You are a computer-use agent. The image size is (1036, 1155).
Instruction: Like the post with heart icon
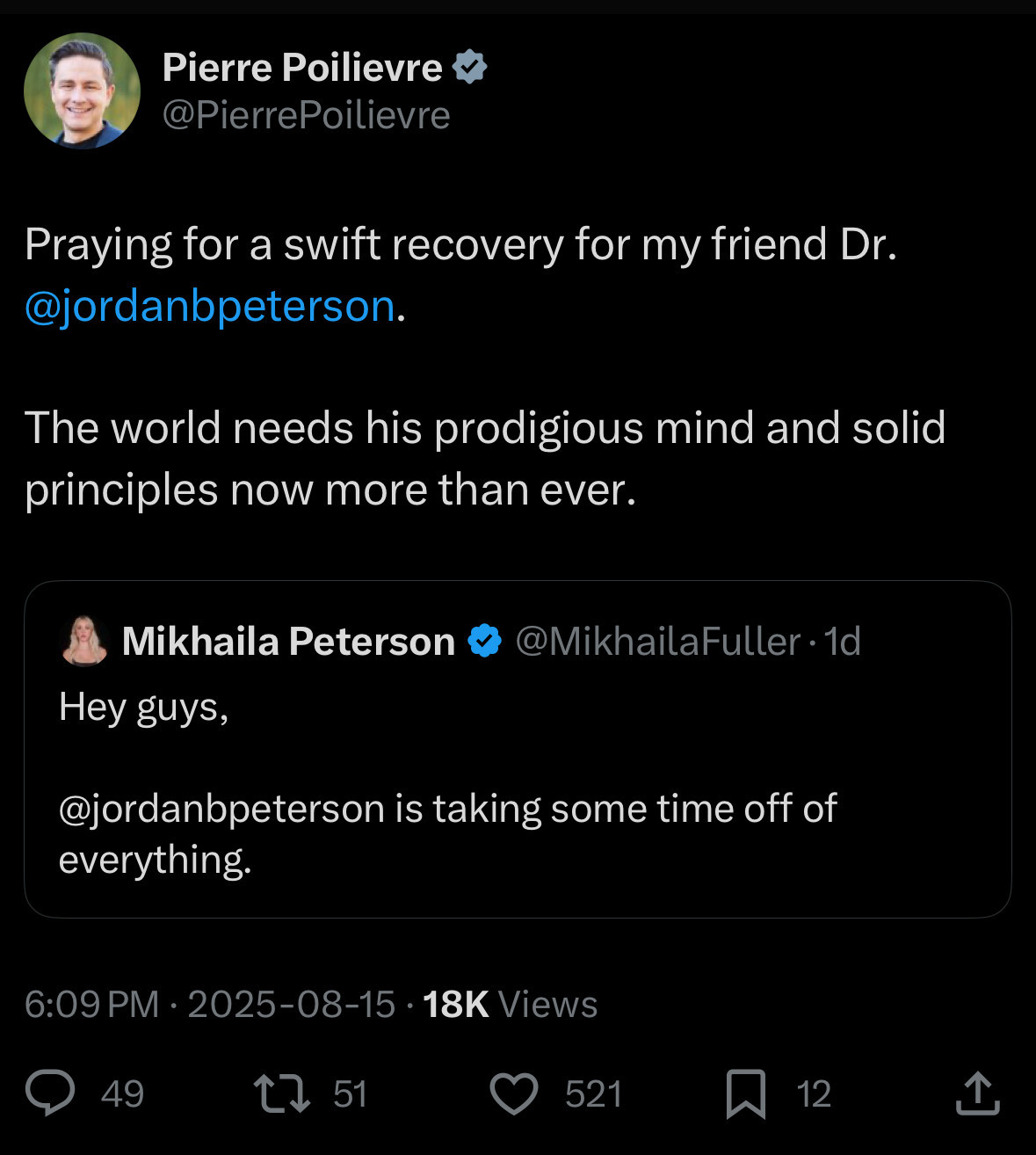pos(513,1094)
